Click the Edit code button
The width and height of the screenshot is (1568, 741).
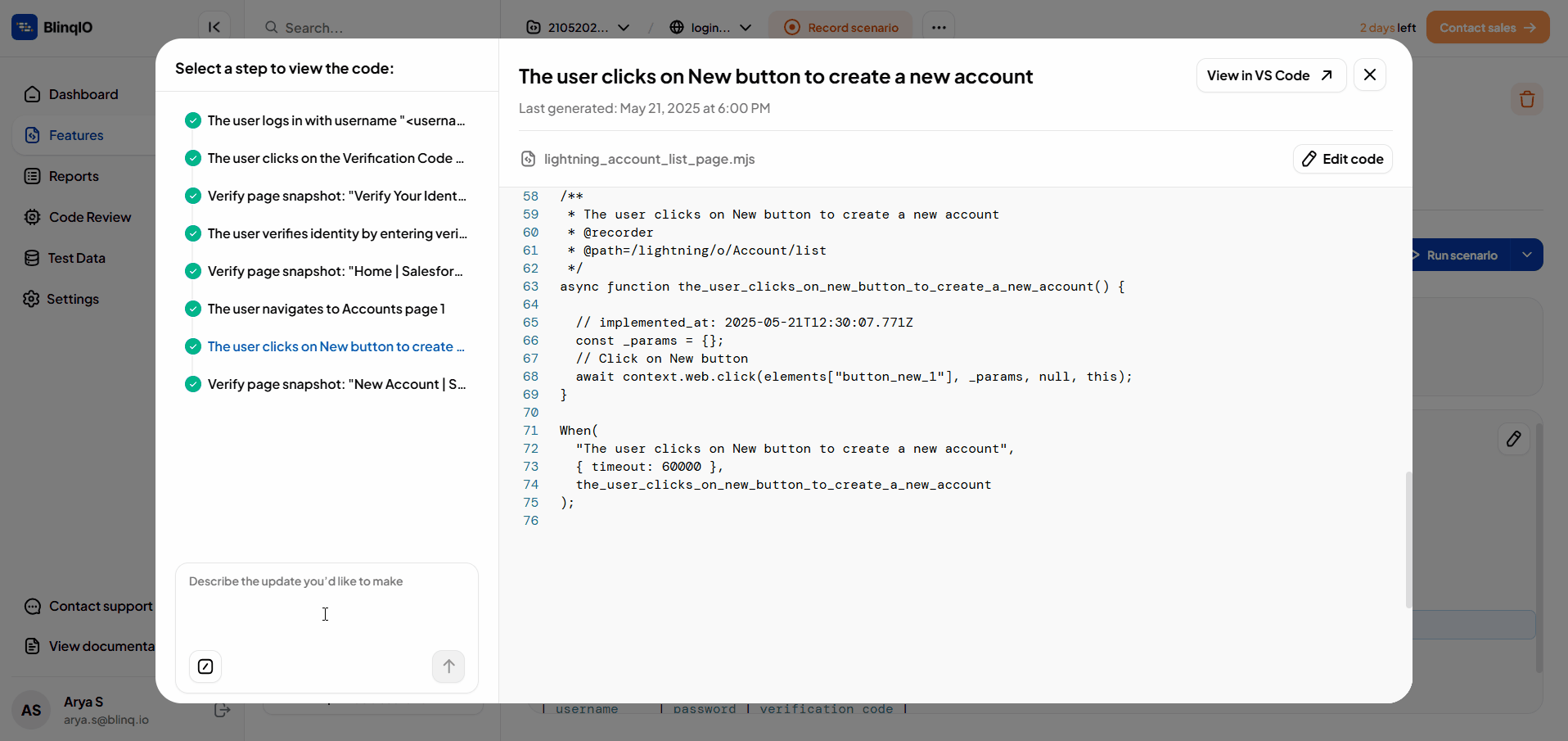(1342, 159)
